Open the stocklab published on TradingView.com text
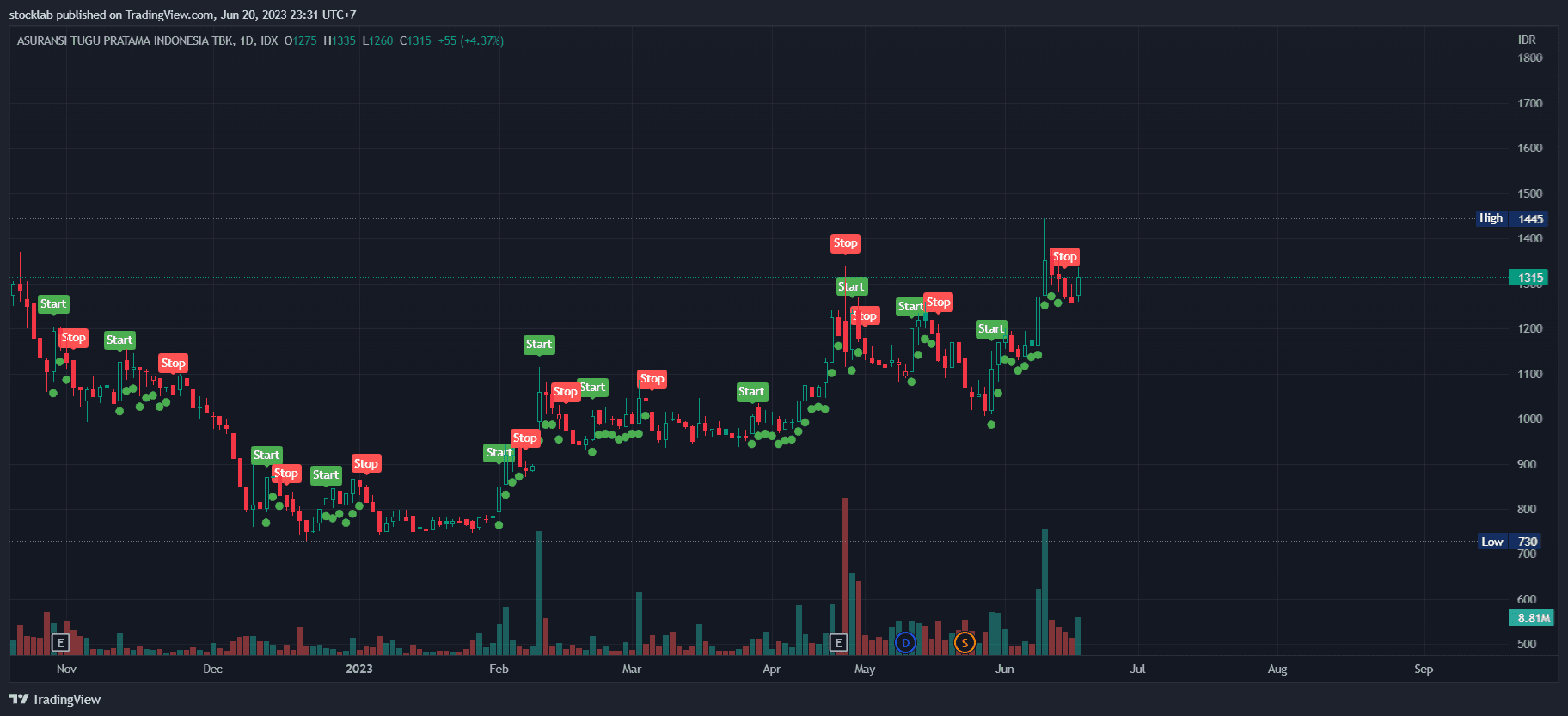Viewport: 1568px width, 716px height. [182, 15]
